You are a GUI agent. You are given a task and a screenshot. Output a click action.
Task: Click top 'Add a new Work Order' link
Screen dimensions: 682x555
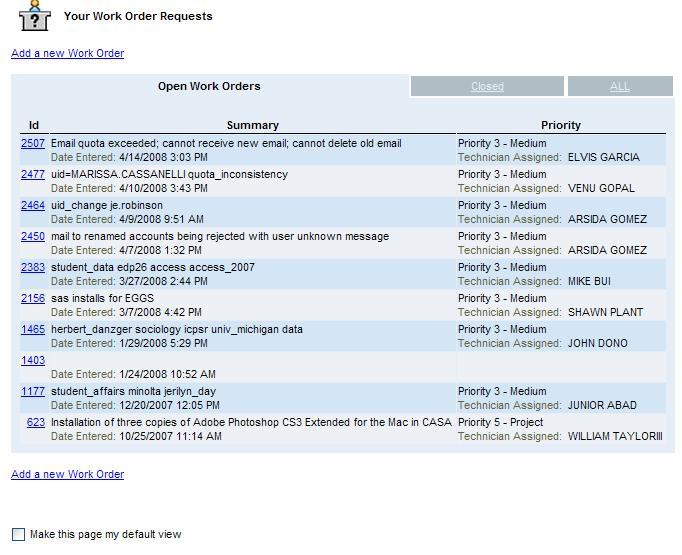pos(67,53)
